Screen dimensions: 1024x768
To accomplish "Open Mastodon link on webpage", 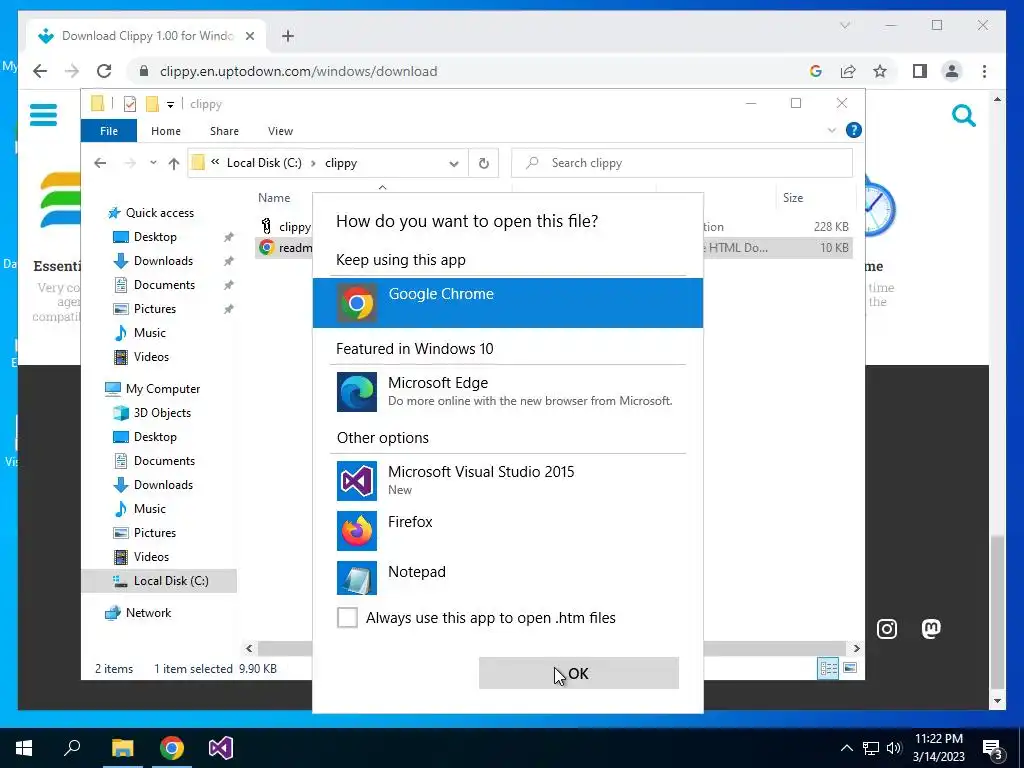I will click(931, 629).
